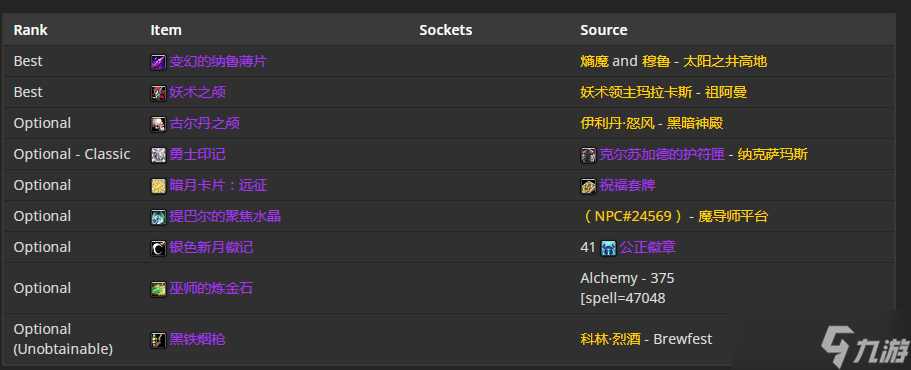Click the 巫师的炼金石 item icon

(x=158, y=289)
